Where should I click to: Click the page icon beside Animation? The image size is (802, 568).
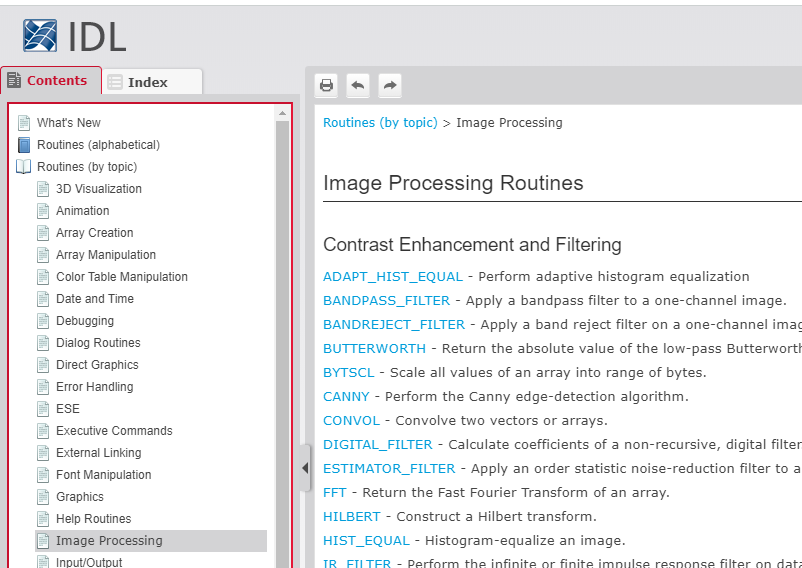click(x=43, y=211)
